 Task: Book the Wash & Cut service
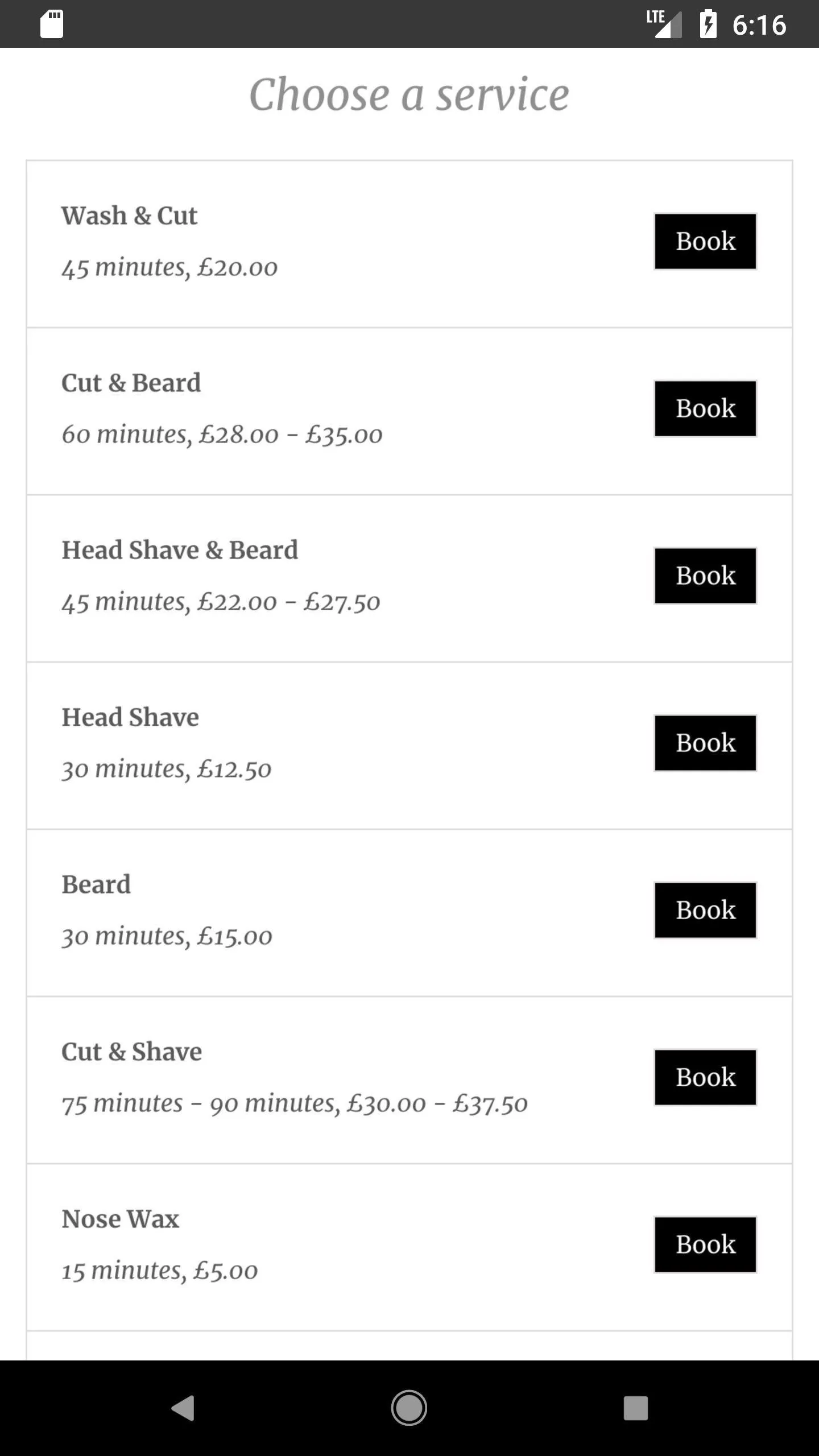tap(705, 241)
